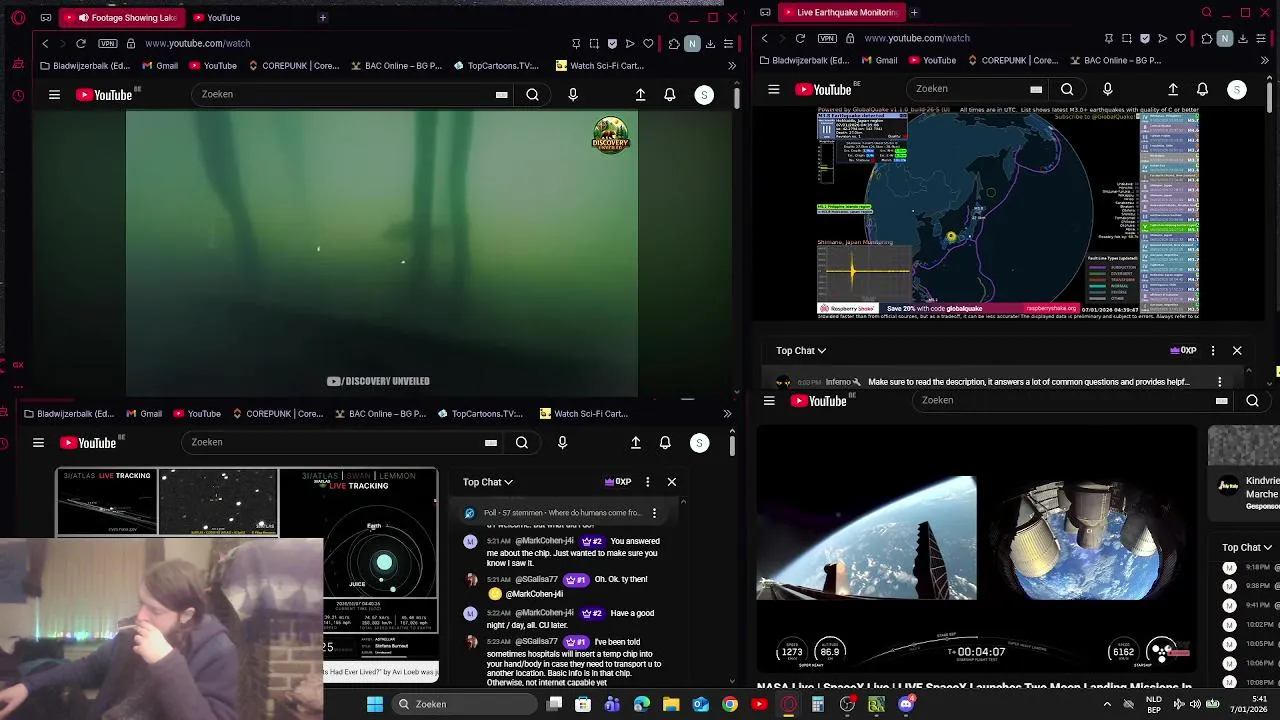Open the Discord icon on the taskbar
The image size is (1280, 720).
[x=906, y=704]
